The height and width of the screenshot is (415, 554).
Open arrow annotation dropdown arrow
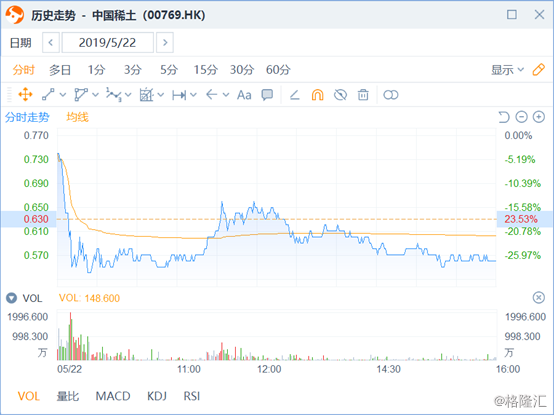[x=226, y=95]
